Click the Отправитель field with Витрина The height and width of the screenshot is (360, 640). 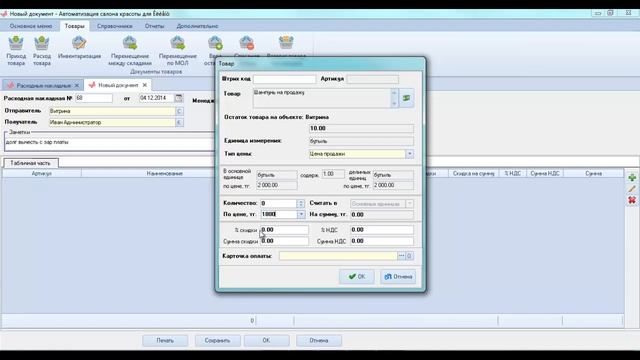[x=112, y=111]
